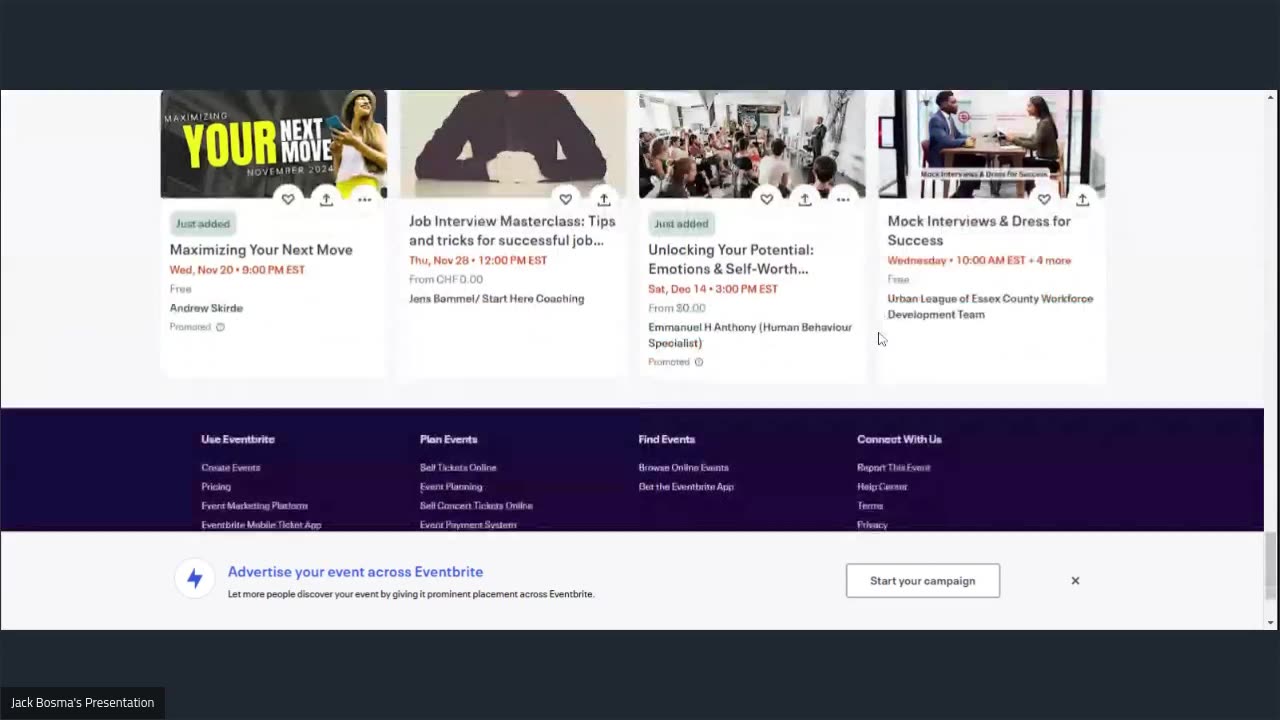Click Just added badge on Unlocking Your Potential
The width and height of the screenshot is (1280, 720).
[681, 224]
